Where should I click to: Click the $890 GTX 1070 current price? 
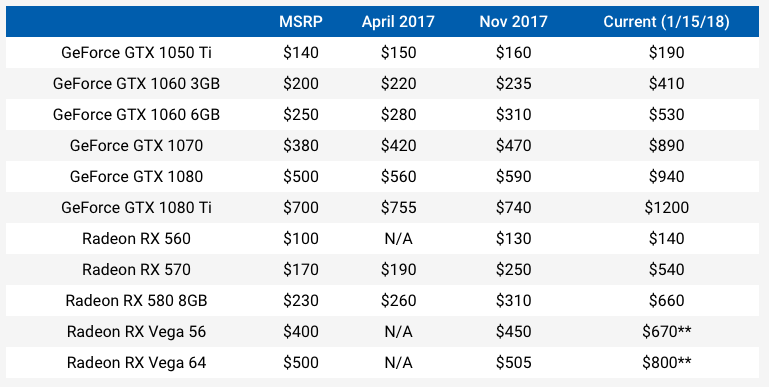point(666,146)
